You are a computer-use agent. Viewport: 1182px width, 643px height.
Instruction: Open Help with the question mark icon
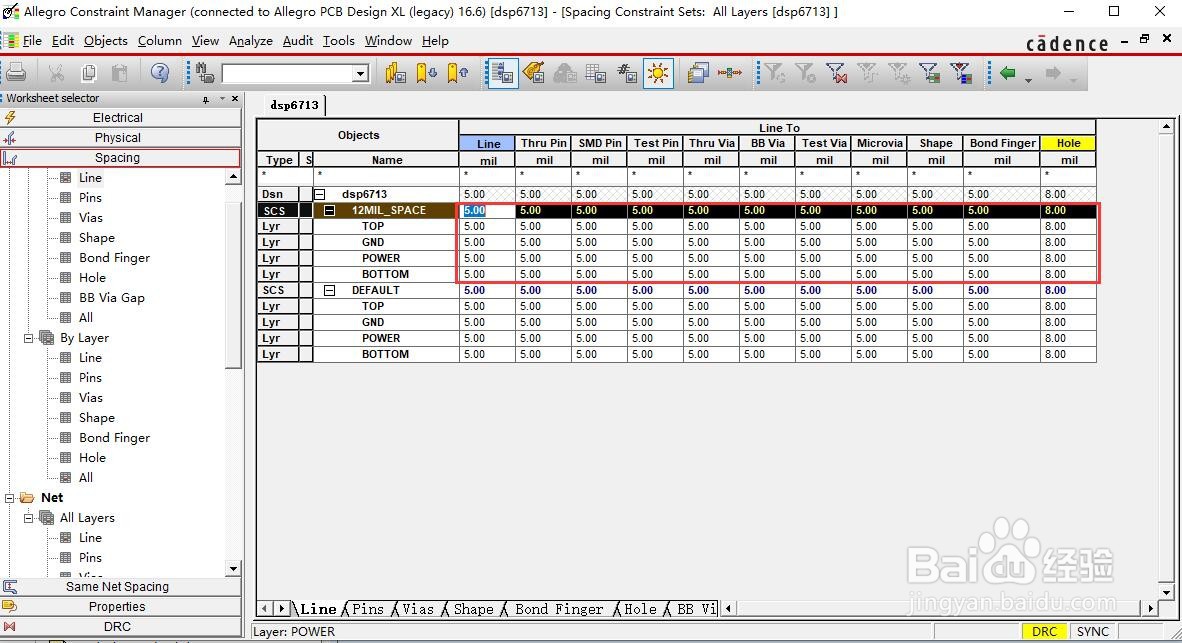coord(160,72)
